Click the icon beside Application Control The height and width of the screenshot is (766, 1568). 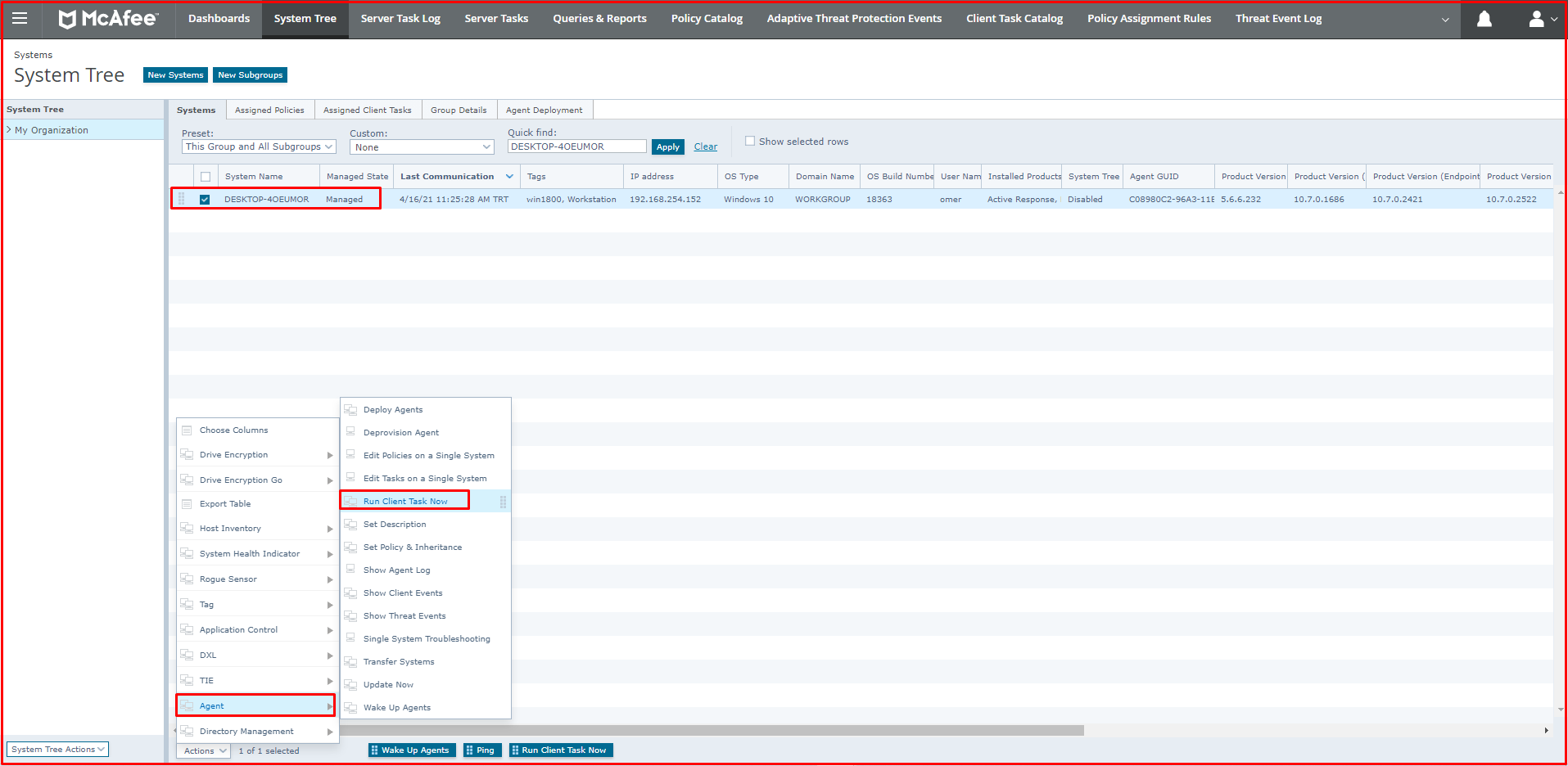[x=187, y=630]
